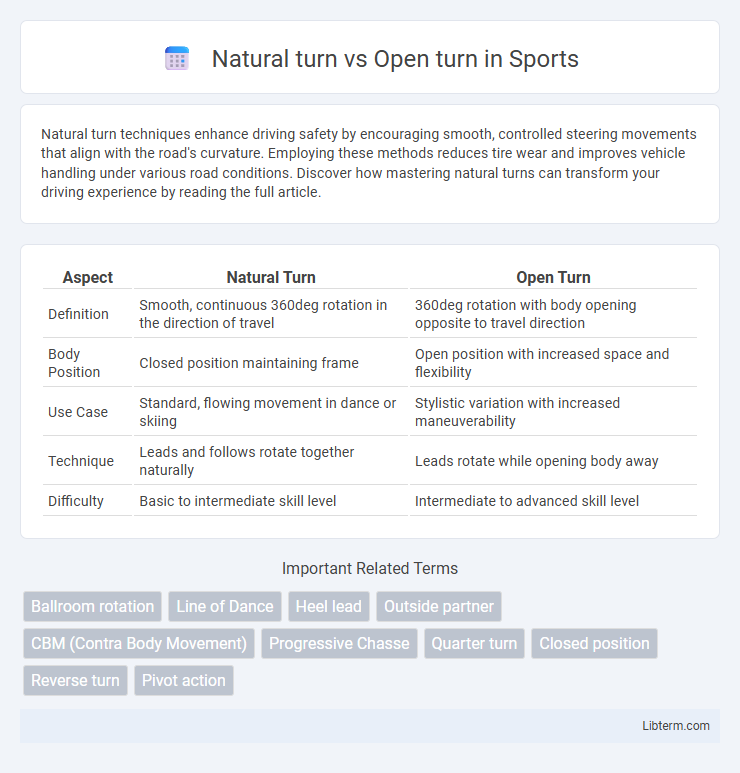Screen dimensions: 740x773
Task: Click the Open Turn column header
Action: 553,278
